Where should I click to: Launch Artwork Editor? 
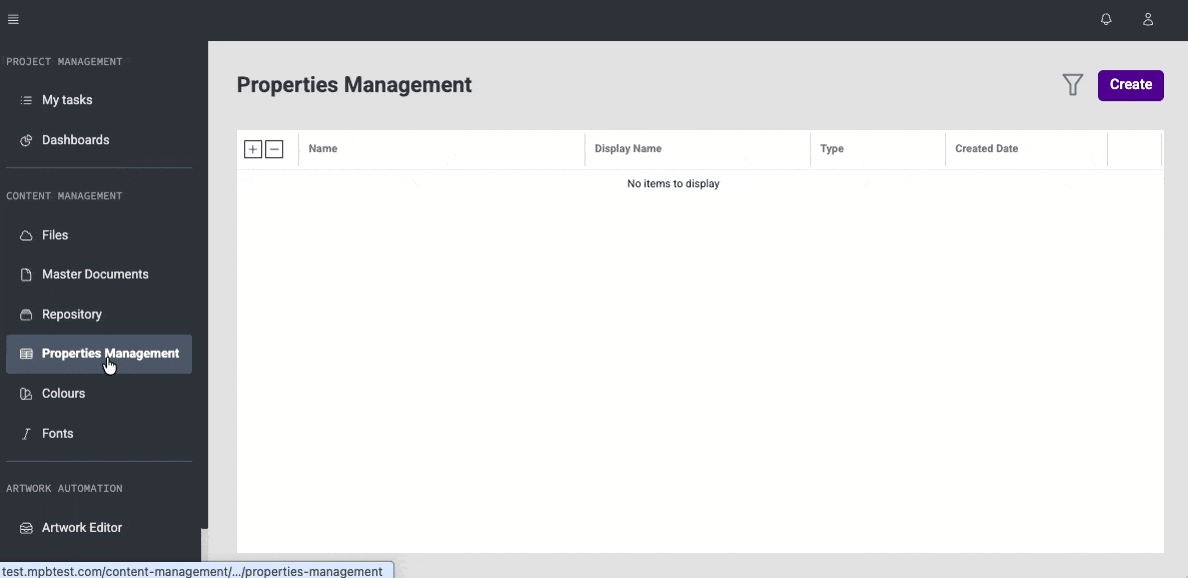click(x=98, y=528)
